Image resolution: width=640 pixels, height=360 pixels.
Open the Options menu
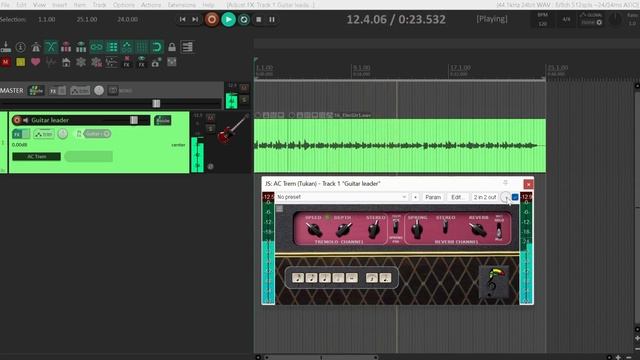click(124, 5)
